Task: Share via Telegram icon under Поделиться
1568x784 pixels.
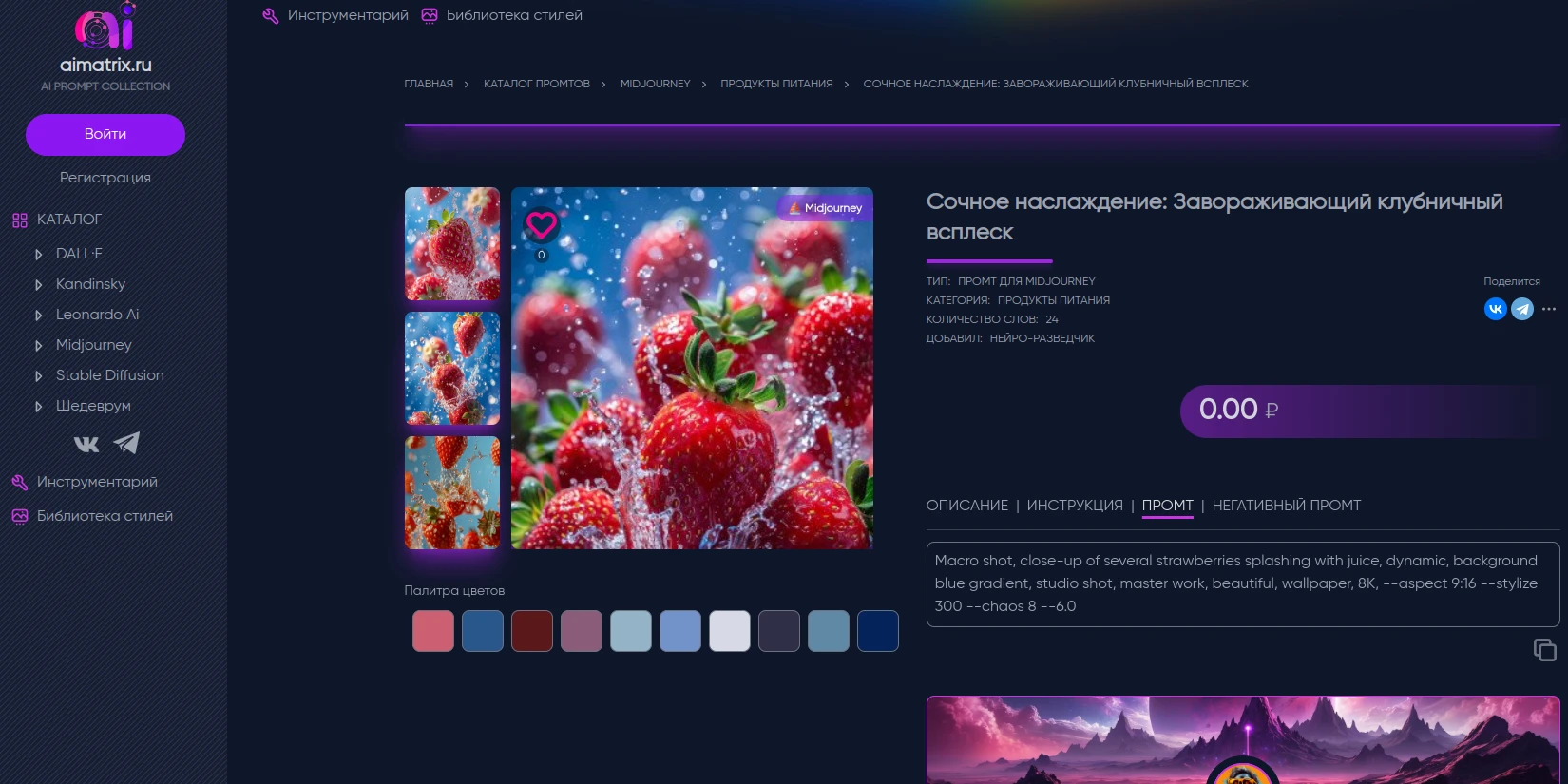Action: (x=1521, y=309)
